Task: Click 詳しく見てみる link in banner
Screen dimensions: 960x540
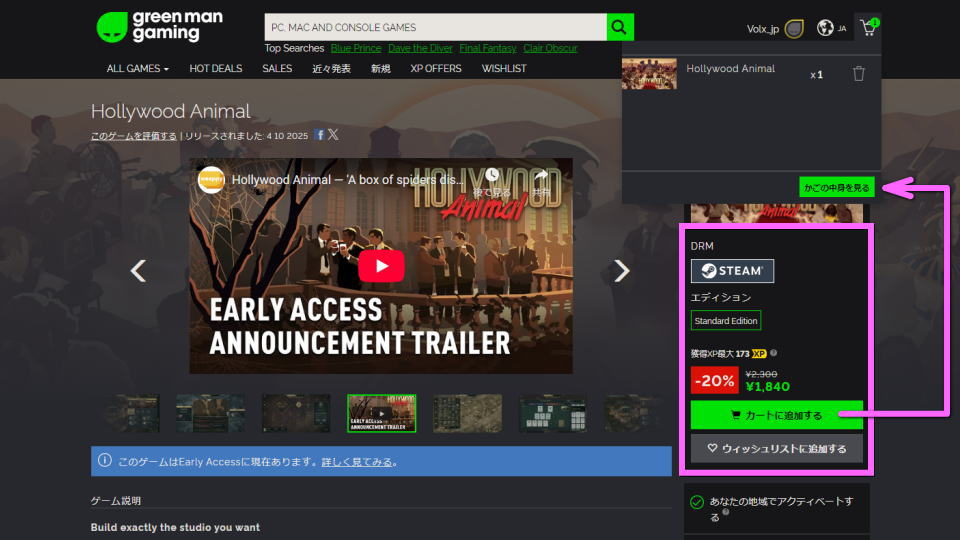Action: 357,462
